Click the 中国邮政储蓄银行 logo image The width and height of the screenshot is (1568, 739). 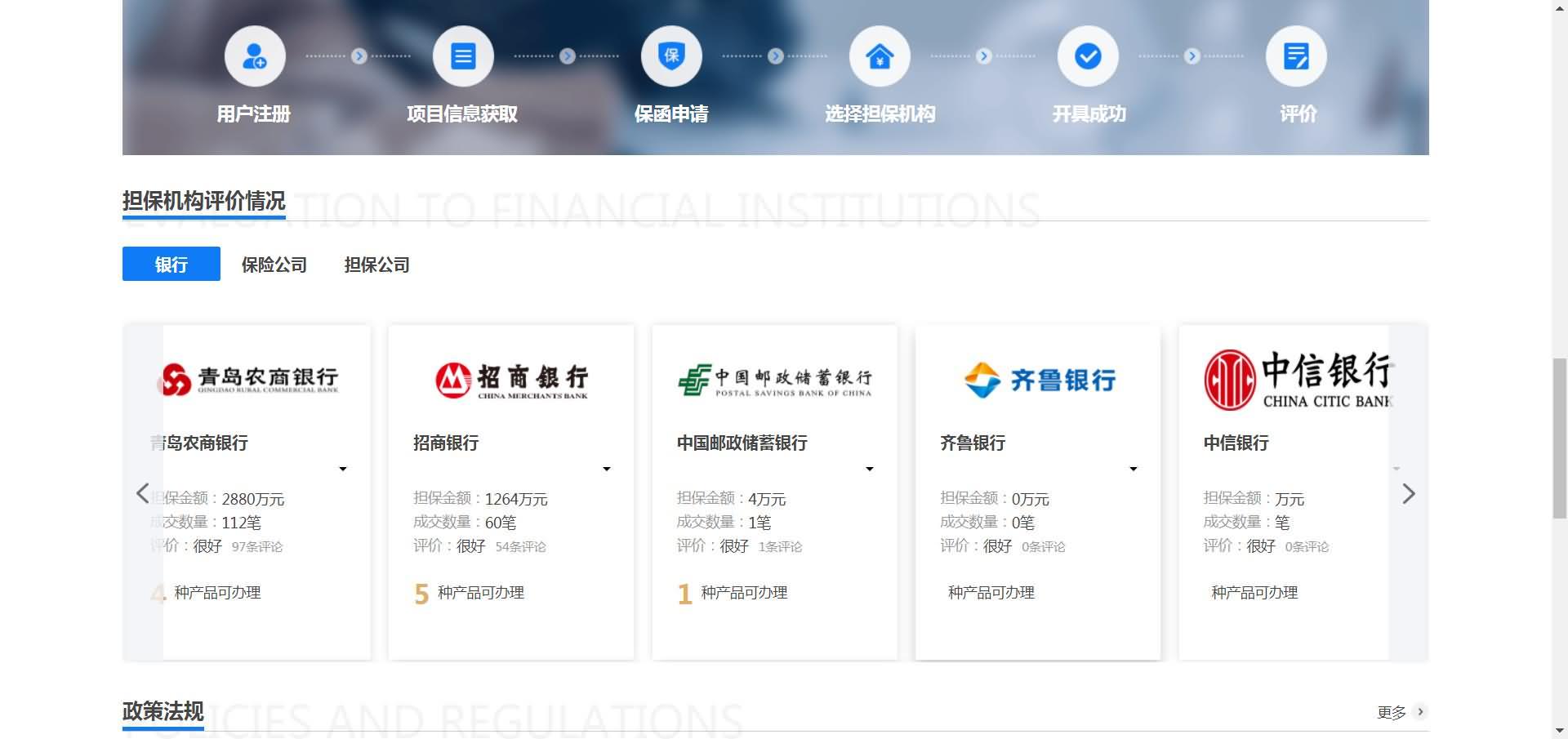[775, 381]
